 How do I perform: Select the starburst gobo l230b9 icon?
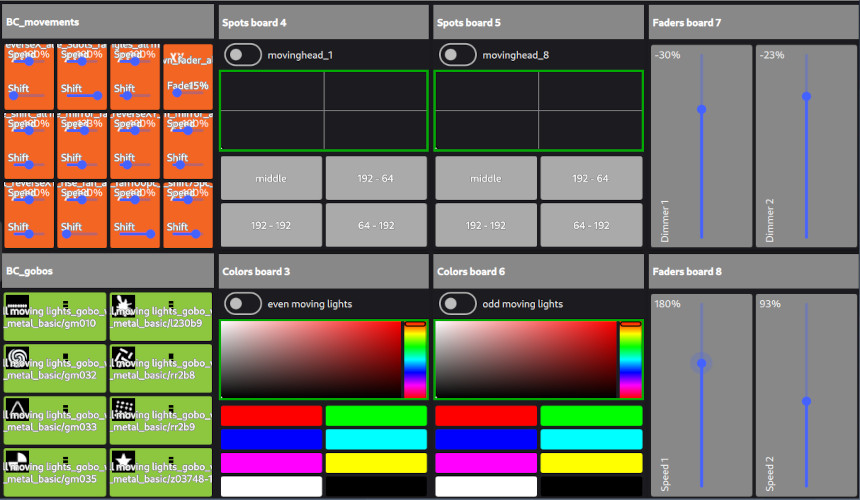click(x=124, y=304)
